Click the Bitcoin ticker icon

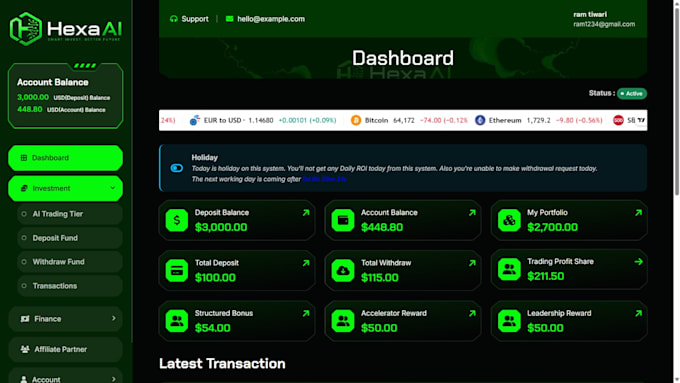[x=356, y=120]
